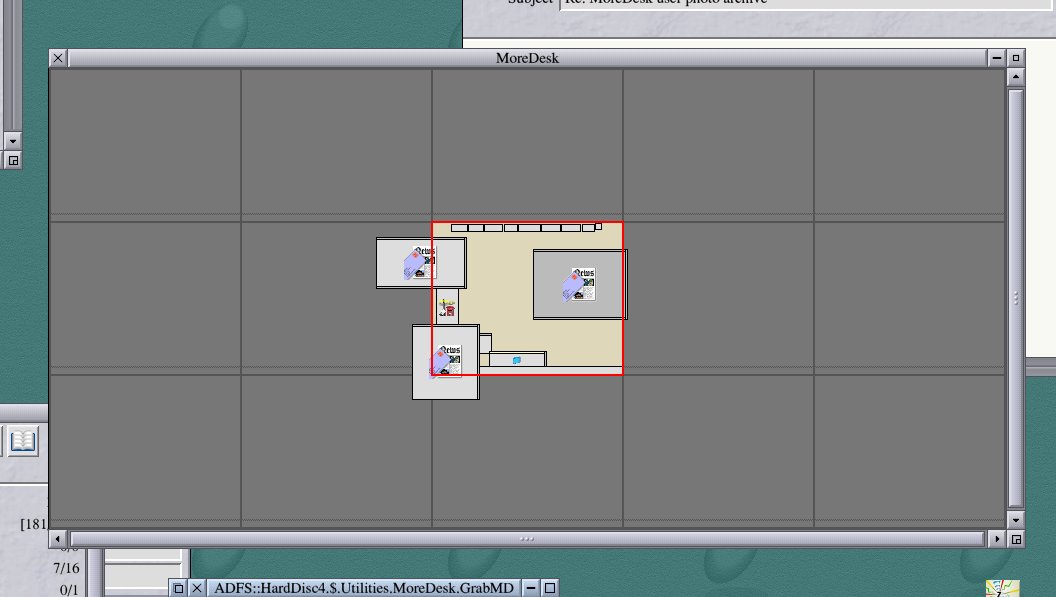Viewport: 1056px width, 597px height.
Task: Toggle the MoreDesk window to full size
Action: (1016, 58)
